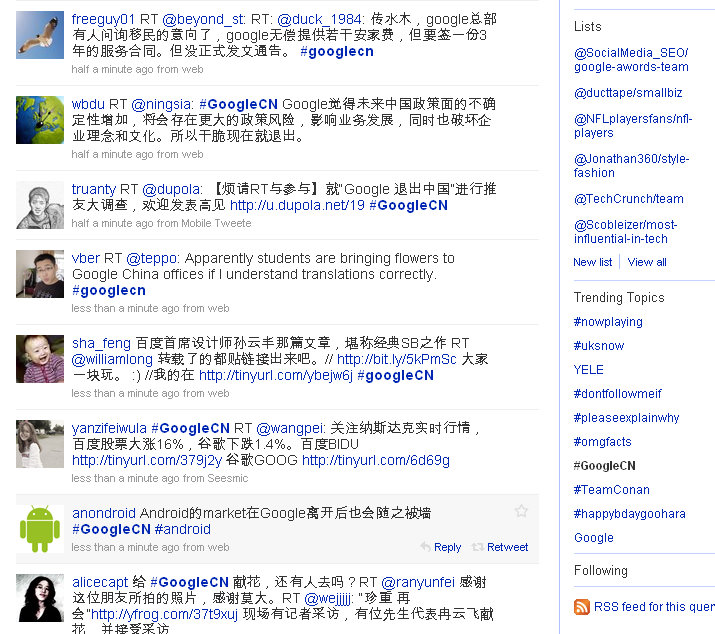Open freeguy01's bird avatar
715x634 pixels.
(x=40, y=35)
